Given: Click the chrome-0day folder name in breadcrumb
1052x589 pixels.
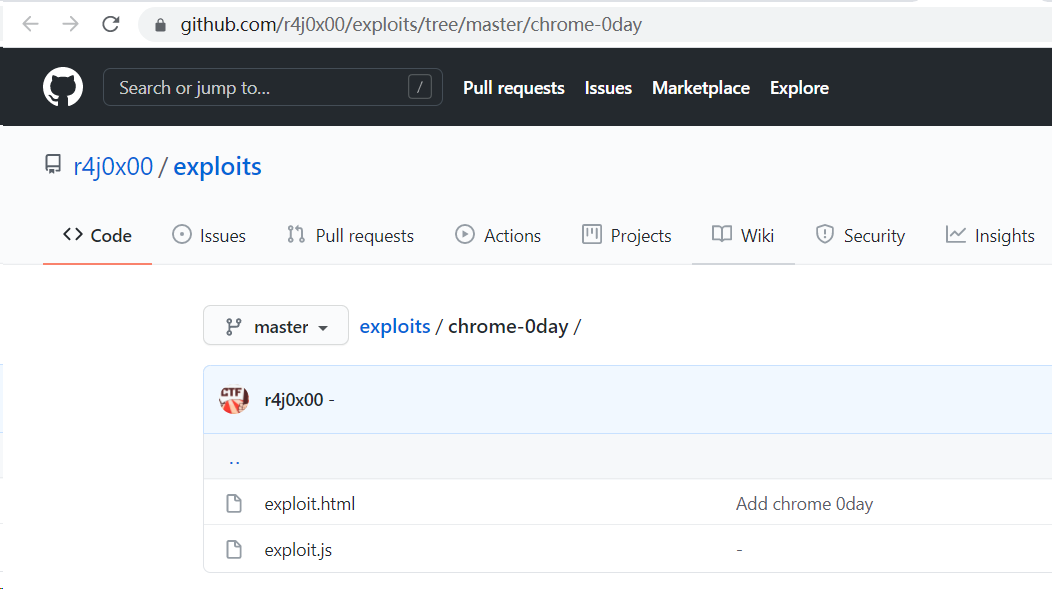Looking at the screenshot, I should [x=508, y=326].
